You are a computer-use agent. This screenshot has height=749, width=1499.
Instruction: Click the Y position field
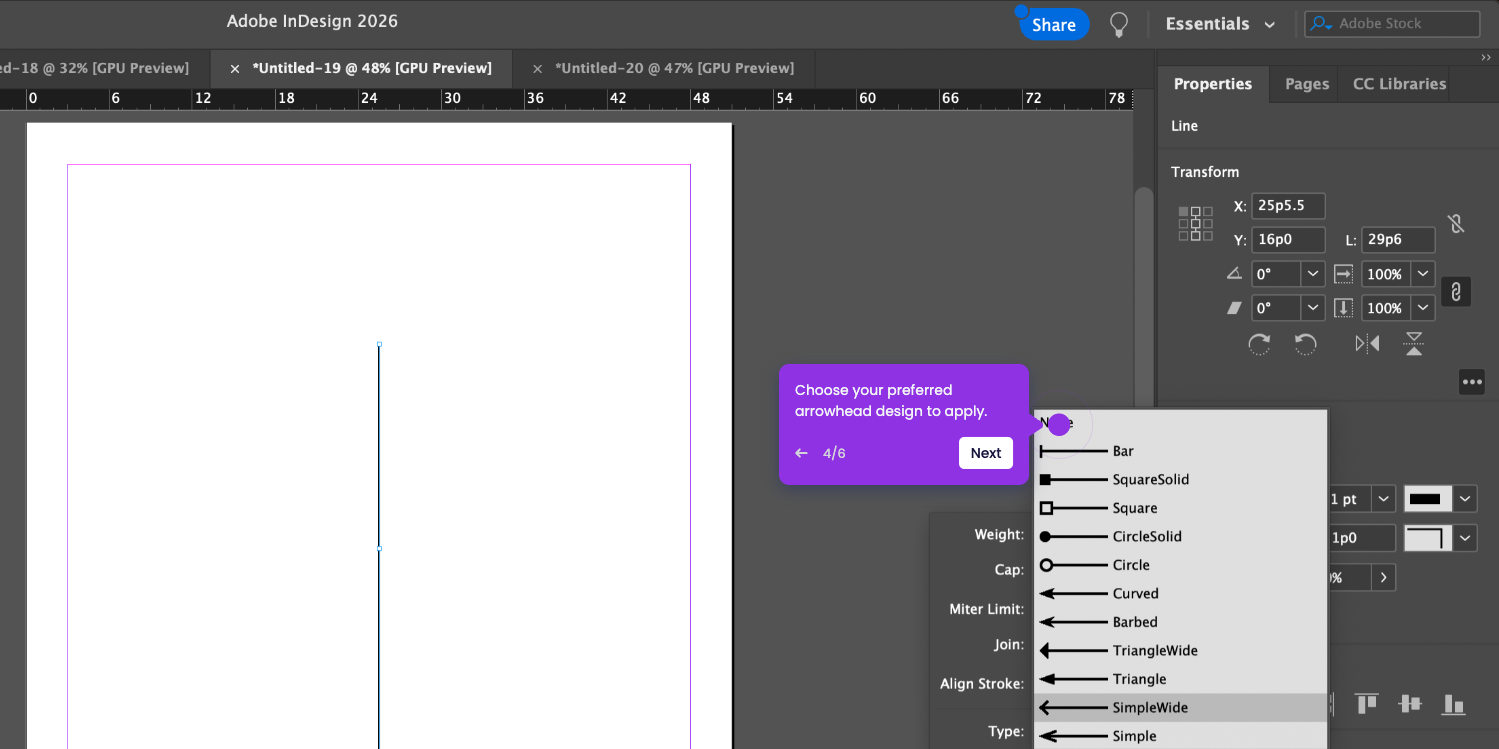click(1288, 240)
